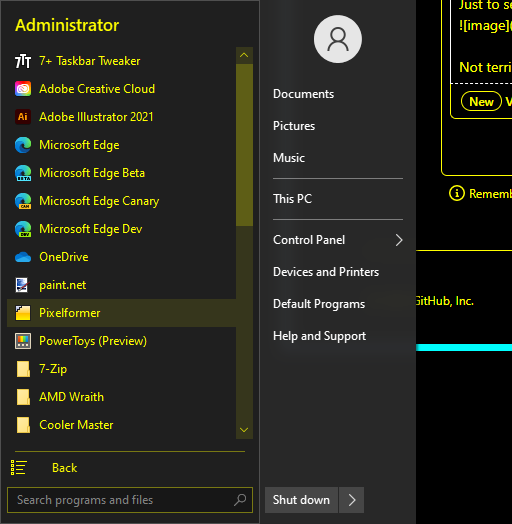Click the Adobe Creative Cloud icon
512x524 pixels.
[x=23, y=89]
